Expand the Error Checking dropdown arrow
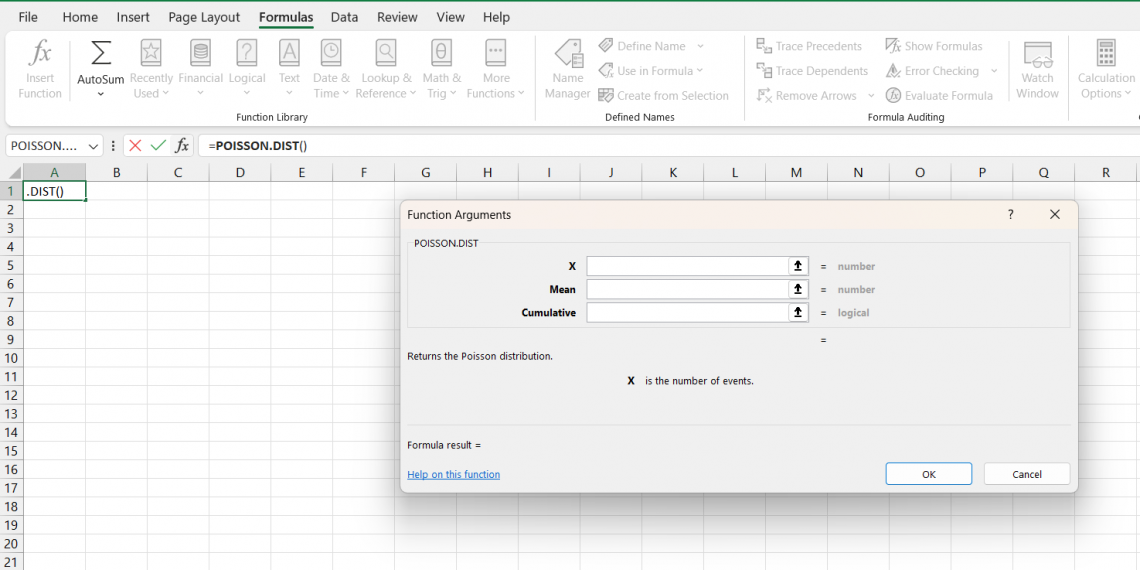Viewport: 1140px width, 570px height. [994, 71]
